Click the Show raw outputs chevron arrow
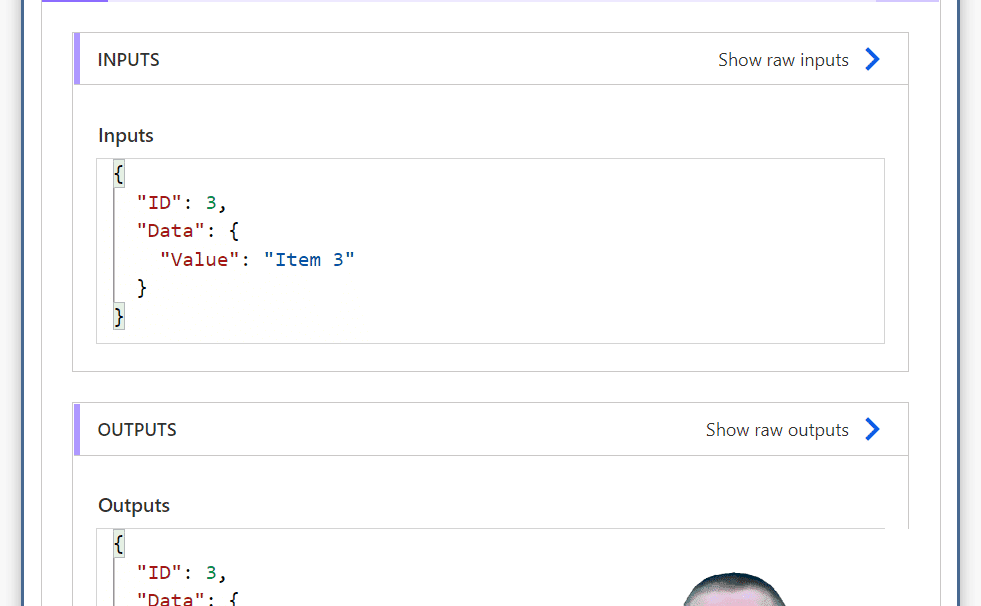This screenshot has height=606, width=981. pyautogui.click(x=872, y=430)
